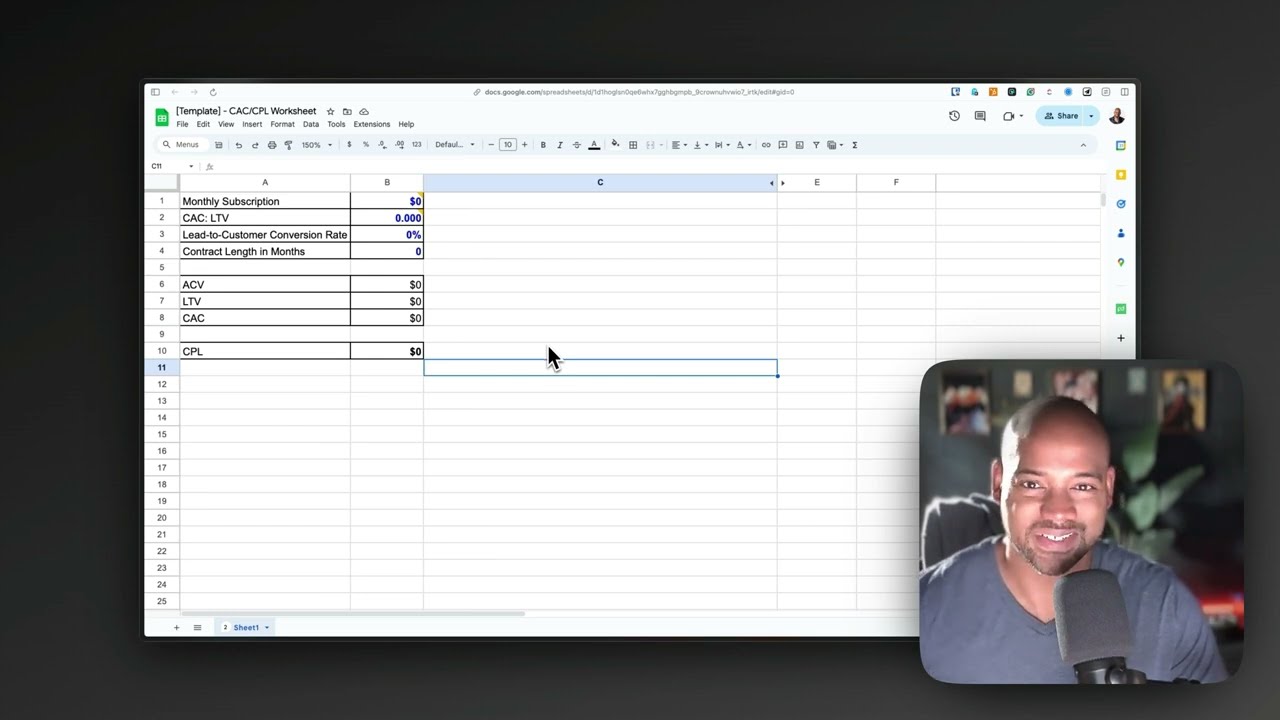Toggle strikethrough formatting

click(x=576, y=145)
